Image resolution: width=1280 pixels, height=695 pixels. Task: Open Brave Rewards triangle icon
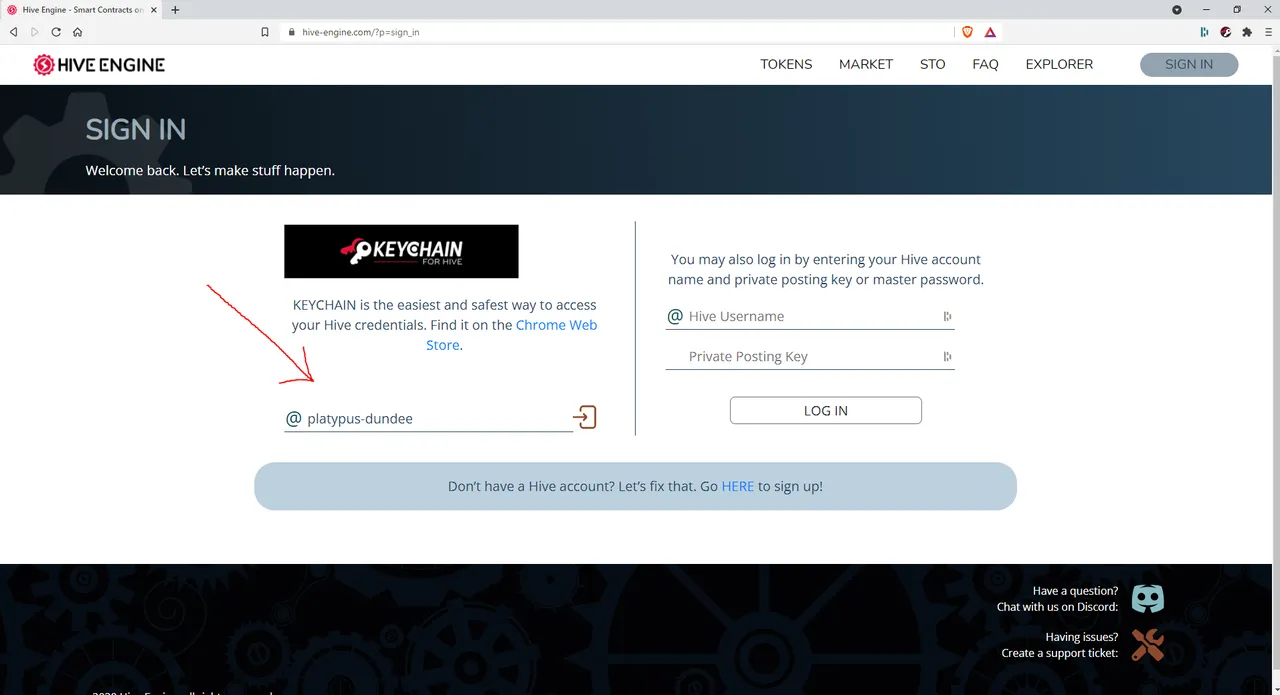[x=990, y=32]
